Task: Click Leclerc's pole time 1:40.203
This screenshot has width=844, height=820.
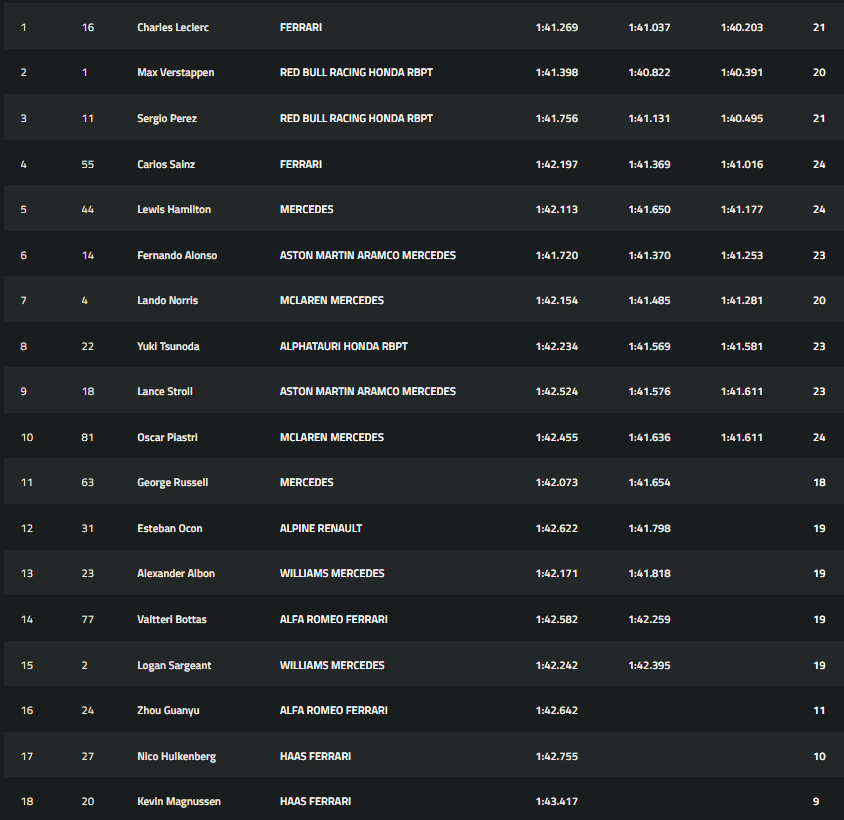Action: click(741, 27)
